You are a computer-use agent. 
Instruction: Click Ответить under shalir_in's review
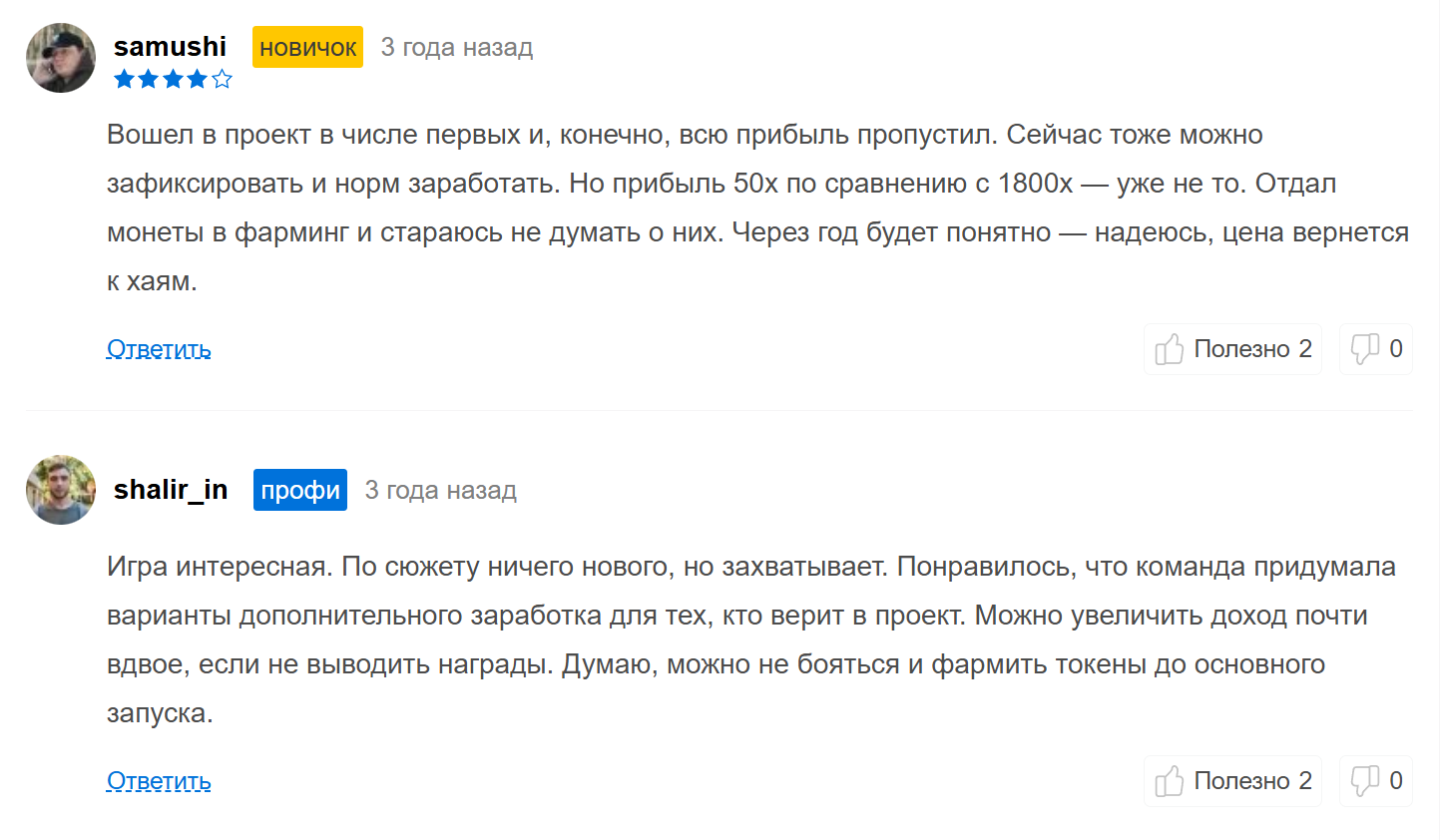pyautogui.click(x=159, y=781)
